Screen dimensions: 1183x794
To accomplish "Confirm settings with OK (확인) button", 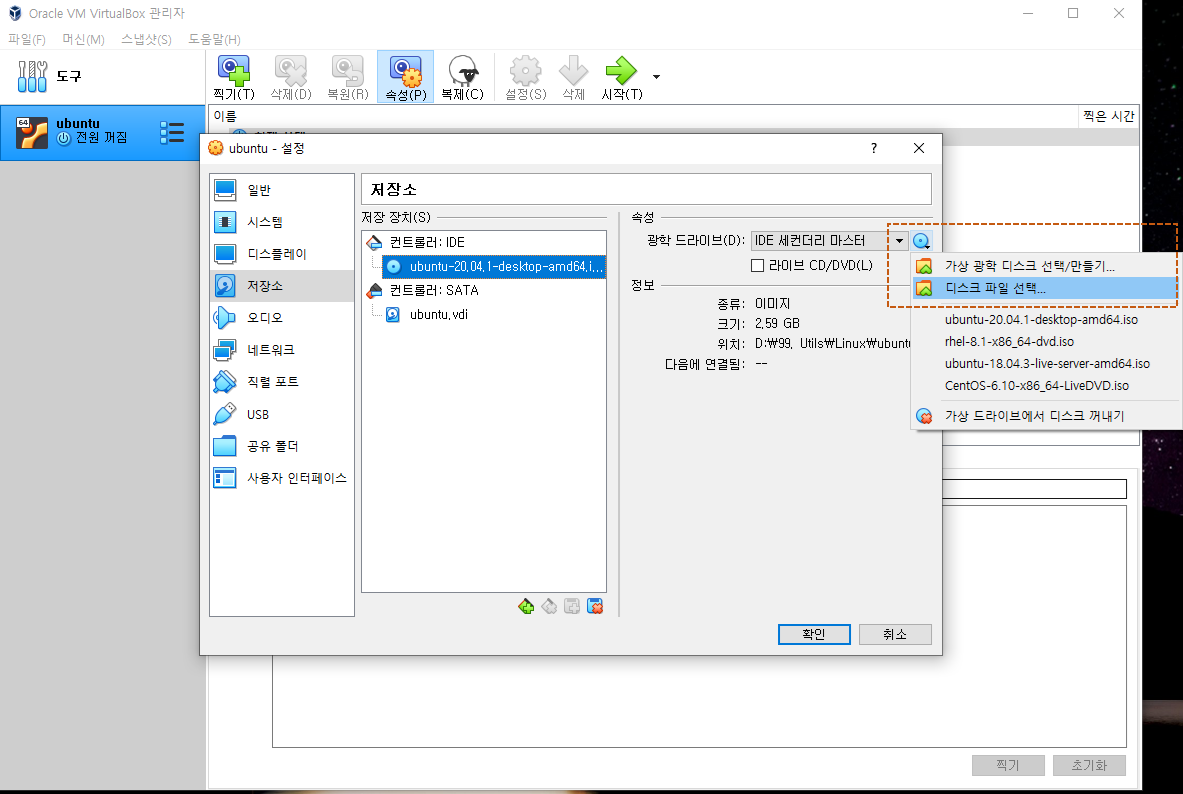I will click(x=814, y=634).
